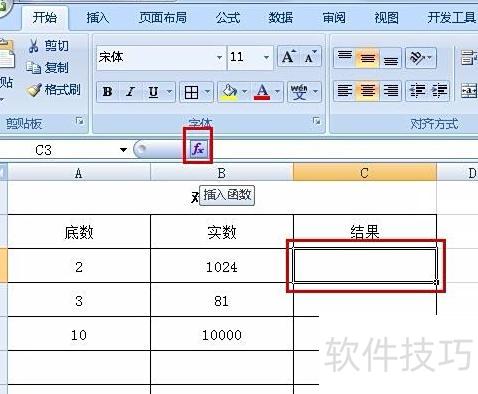The width and height of the screenshot is (478, 394).
Task: Click the Paste clipboard icon
Action: [x=7, y=55]
